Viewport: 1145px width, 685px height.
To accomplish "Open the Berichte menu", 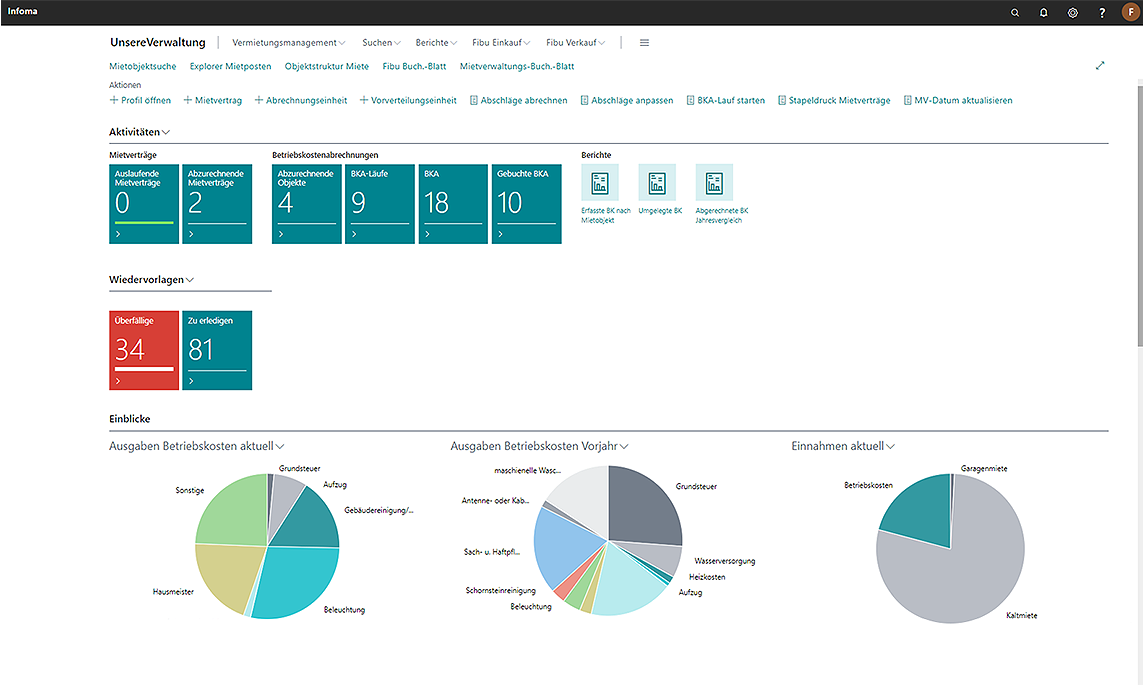I will click(x=436, y=43).
